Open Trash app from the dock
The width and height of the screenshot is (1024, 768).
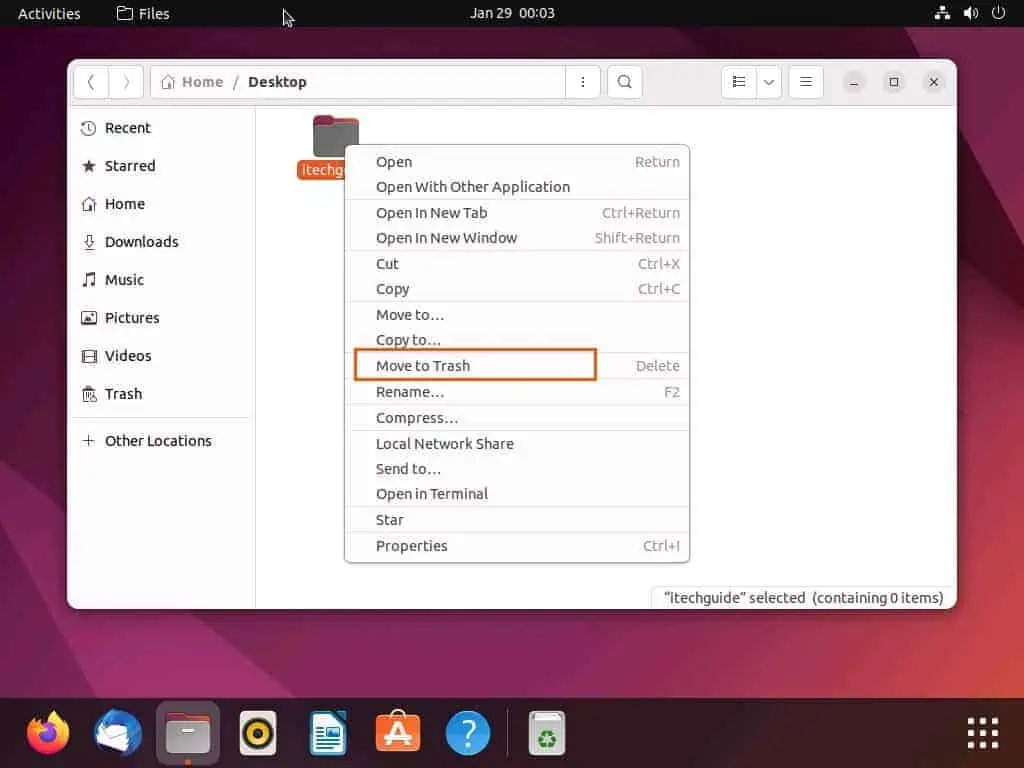pyautogui.click(x=546, y=732)
